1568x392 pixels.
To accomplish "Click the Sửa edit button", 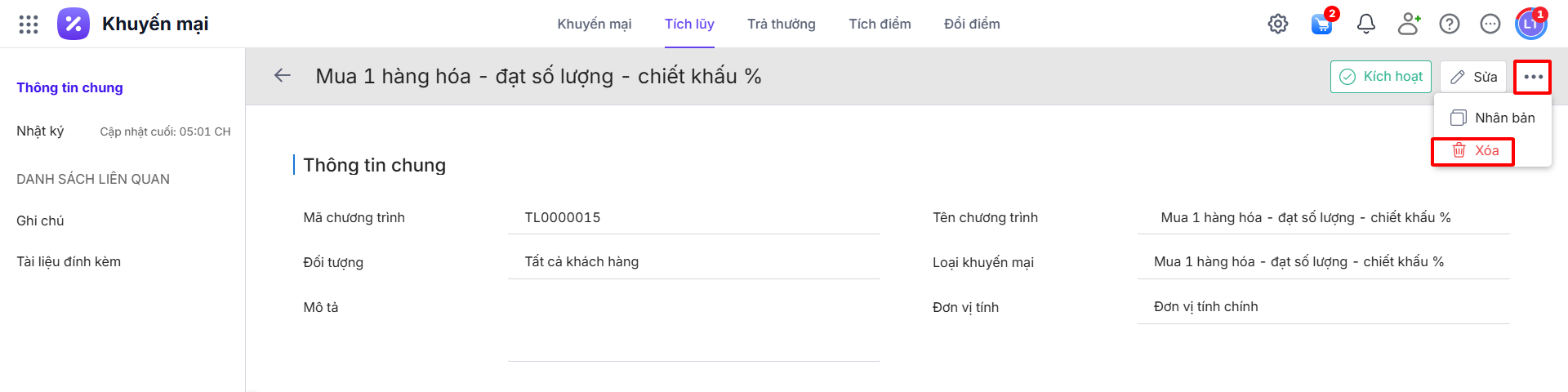I will [x=1473, y=77].
